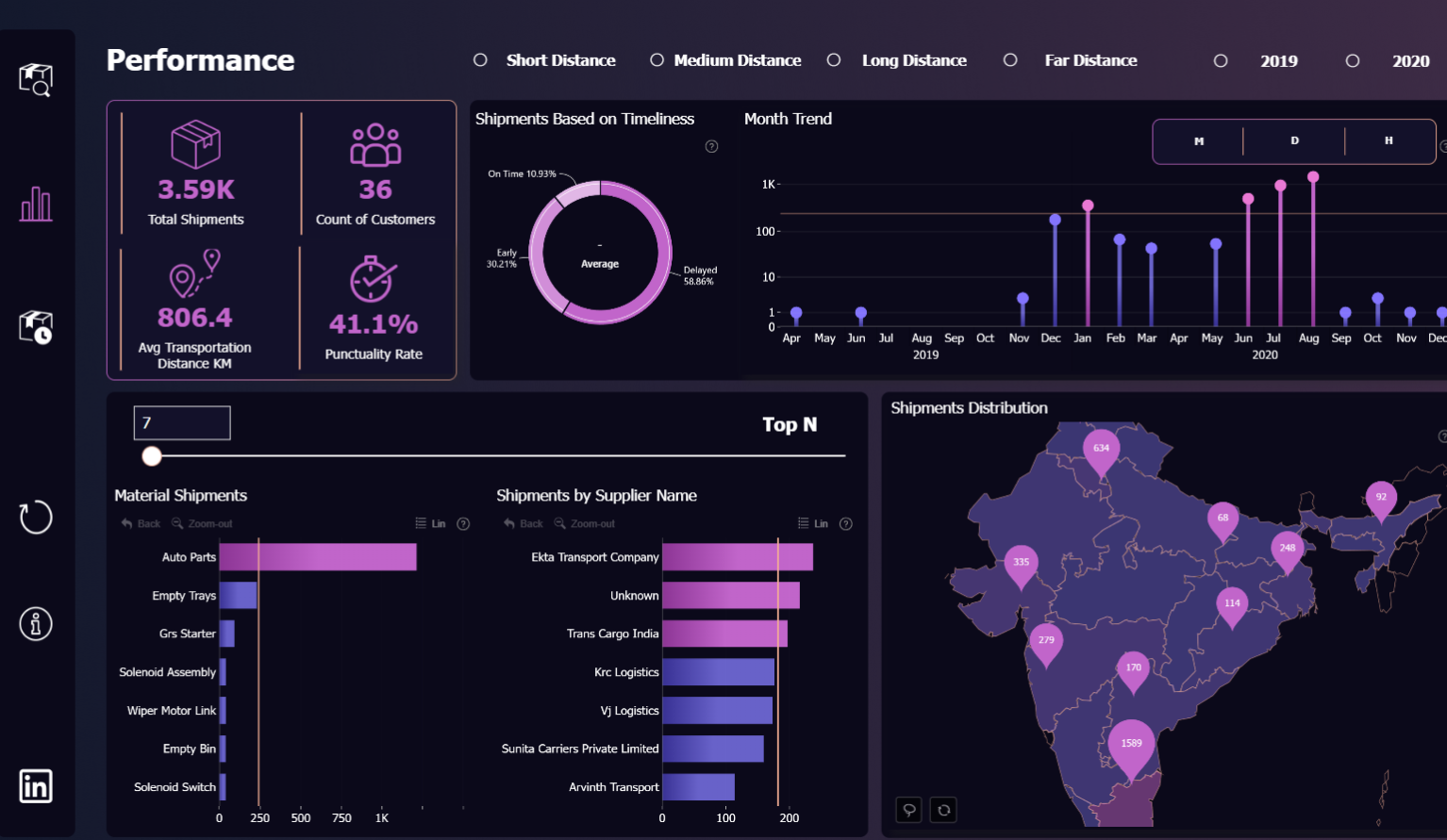The image size is (1447, 840).
Task: Open the package search page in sidebar
Action: click(x=36, y=79)
